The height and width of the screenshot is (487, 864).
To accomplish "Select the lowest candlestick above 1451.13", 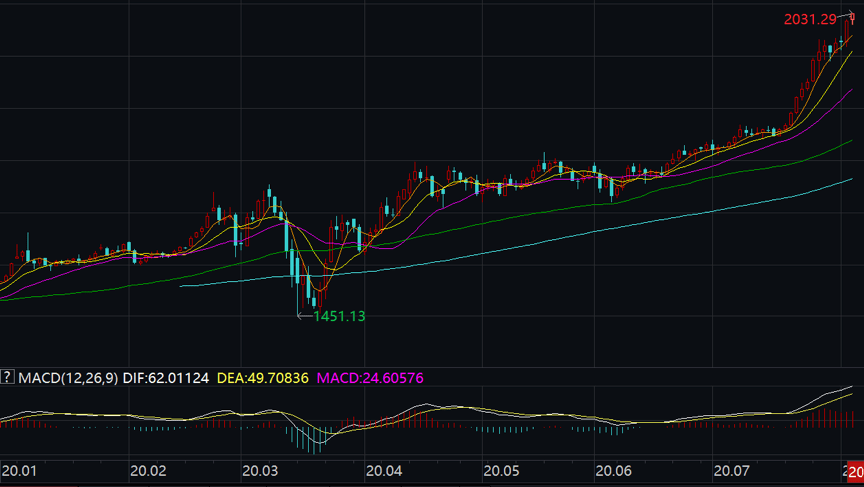I will pyautogui.click(x=320, y=297).
